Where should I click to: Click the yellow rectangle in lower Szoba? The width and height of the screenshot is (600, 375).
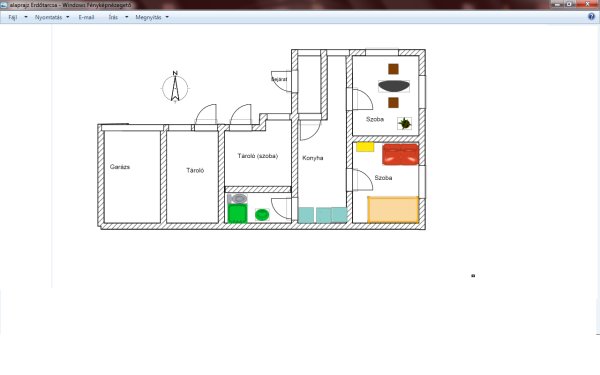pos(365,147)
